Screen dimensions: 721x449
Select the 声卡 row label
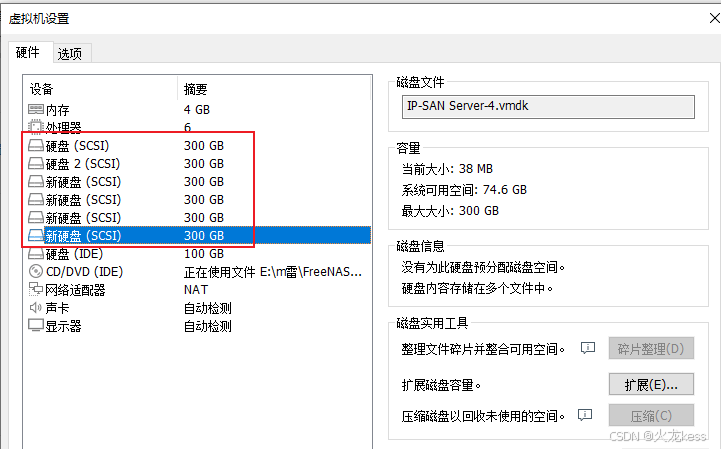[x=57, y=308]
